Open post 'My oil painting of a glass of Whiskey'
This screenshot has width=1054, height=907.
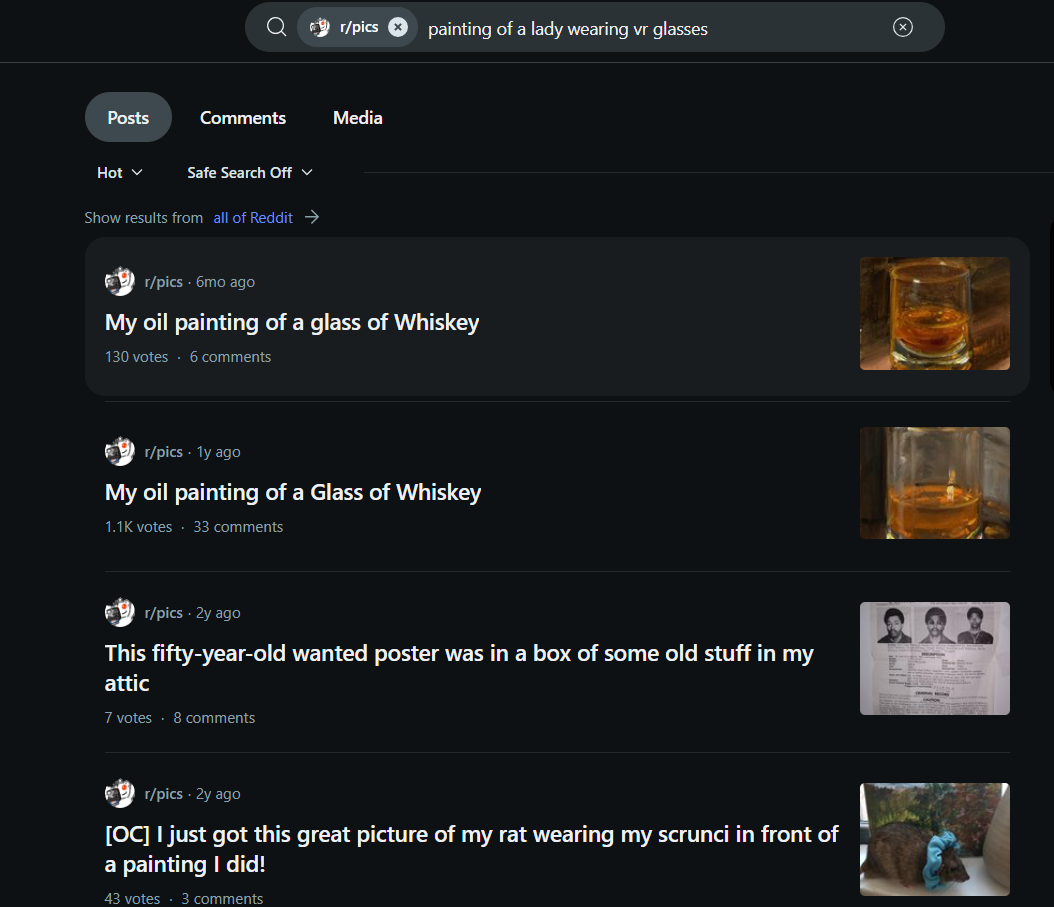coord(292,323)
